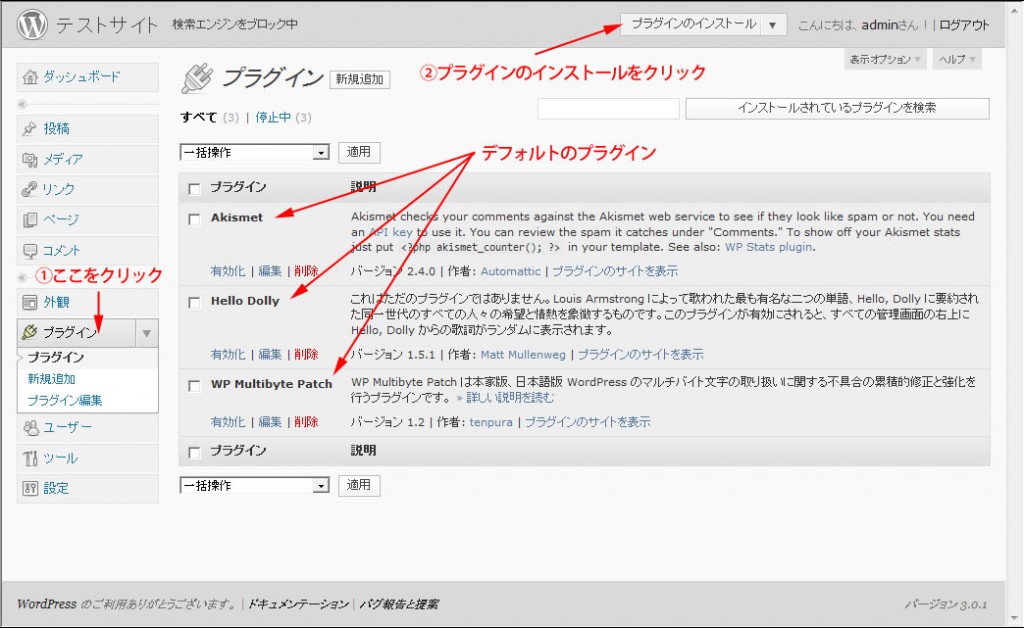The width and height of the screenshot is (1024, 628).
Task: Filter plugins by 停止中 inactive
Action: click(x=273, y=118)
